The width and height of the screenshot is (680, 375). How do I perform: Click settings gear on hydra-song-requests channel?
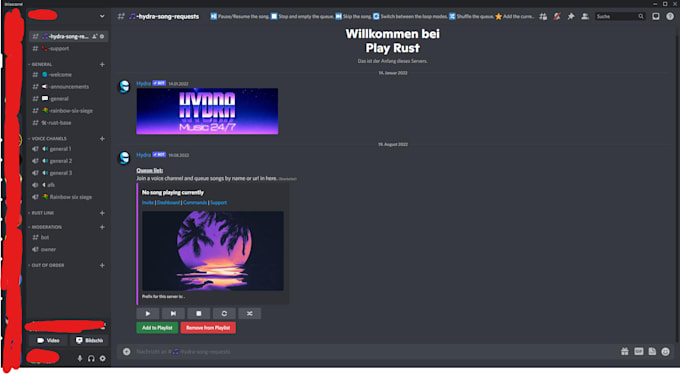coord(102,36)
